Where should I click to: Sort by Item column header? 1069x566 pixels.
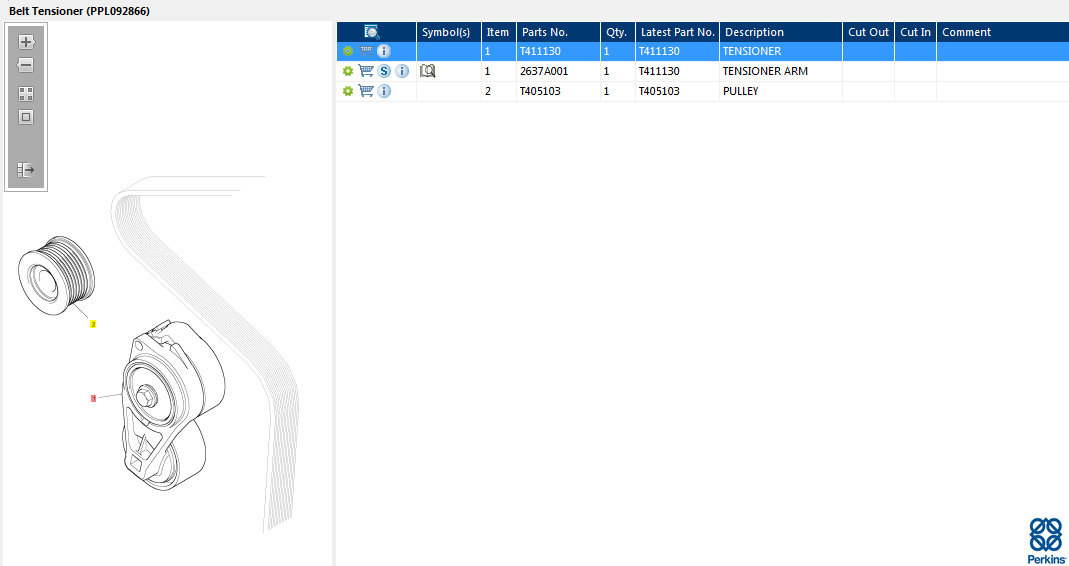(x=498, y=32)
